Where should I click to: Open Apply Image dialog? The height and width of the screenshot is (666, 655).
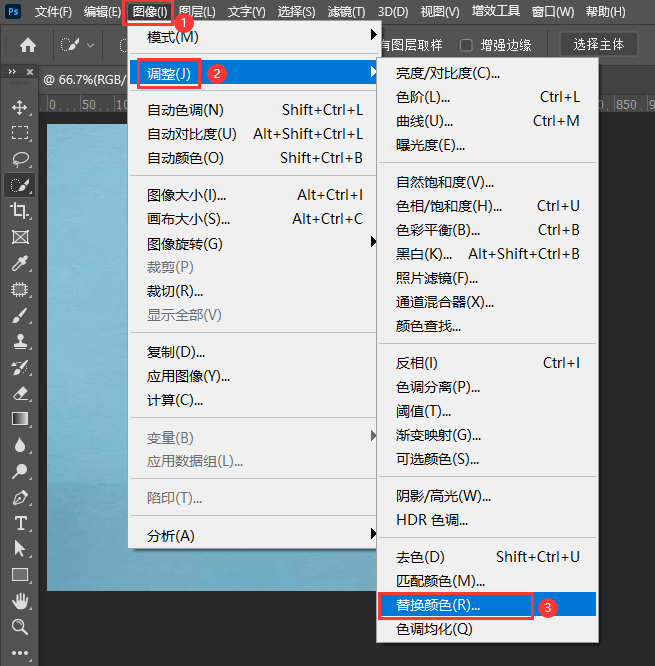[254, 376]
